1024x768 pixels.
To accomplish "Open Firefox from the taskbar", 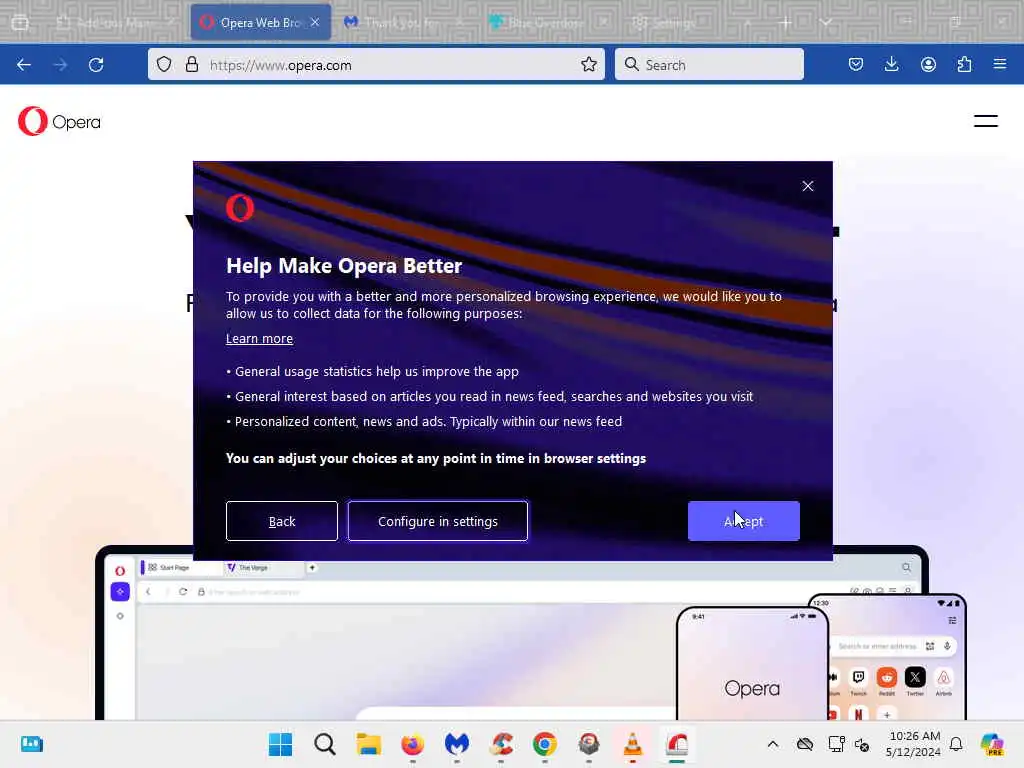I will (x=412, y=744).
